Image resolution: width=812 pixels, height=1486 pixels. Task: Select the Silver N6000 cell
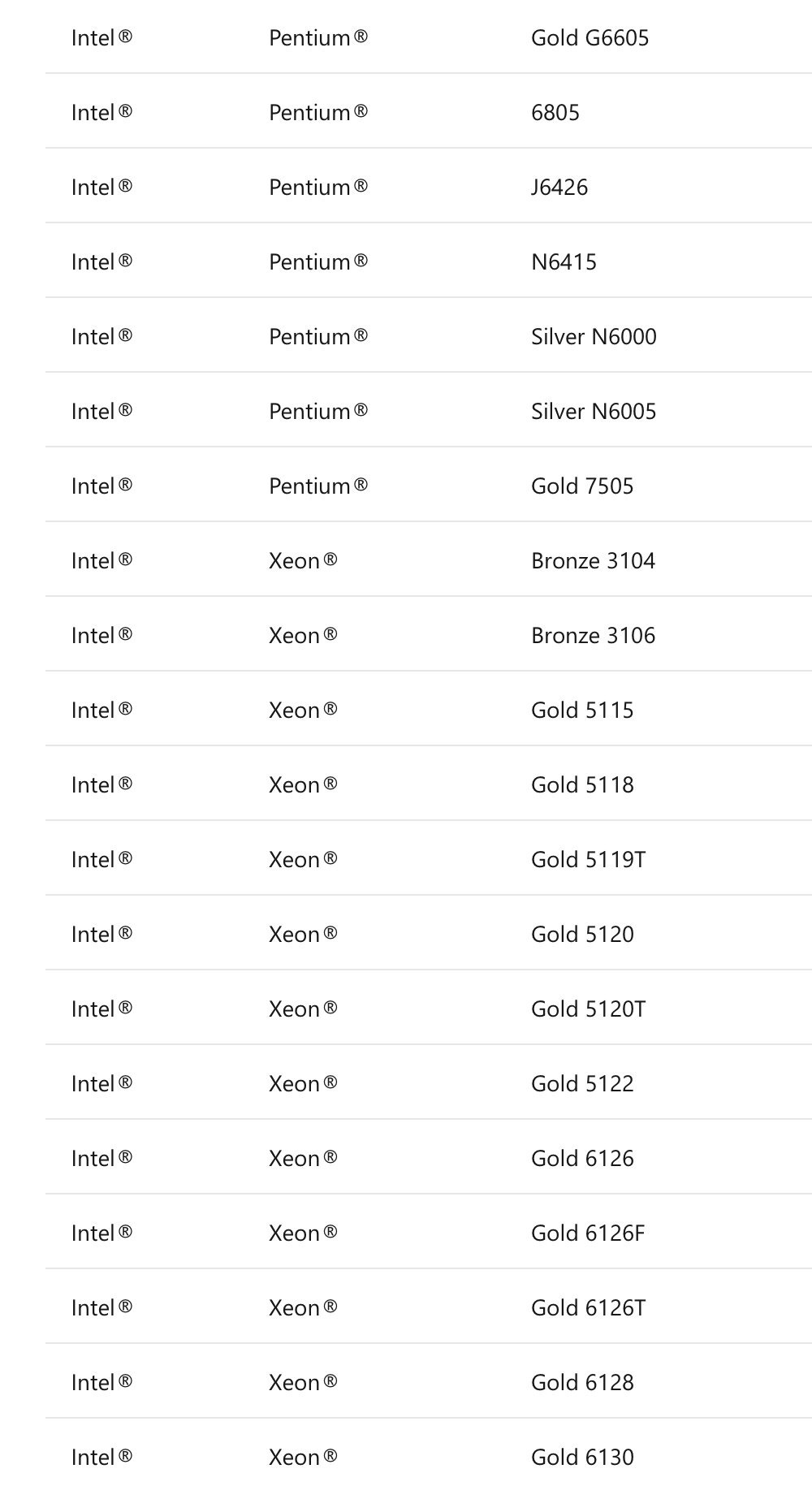click(x=593, y=337)
